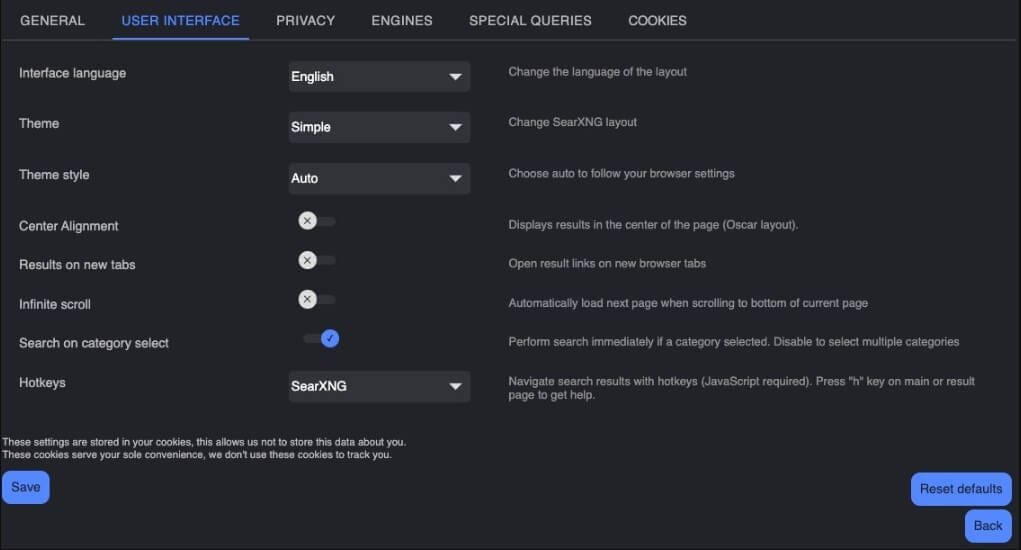Click the arrow icon on the Interface language dropdown
The width and height of the screenshot is (1021, 550).
pos(455,77)
